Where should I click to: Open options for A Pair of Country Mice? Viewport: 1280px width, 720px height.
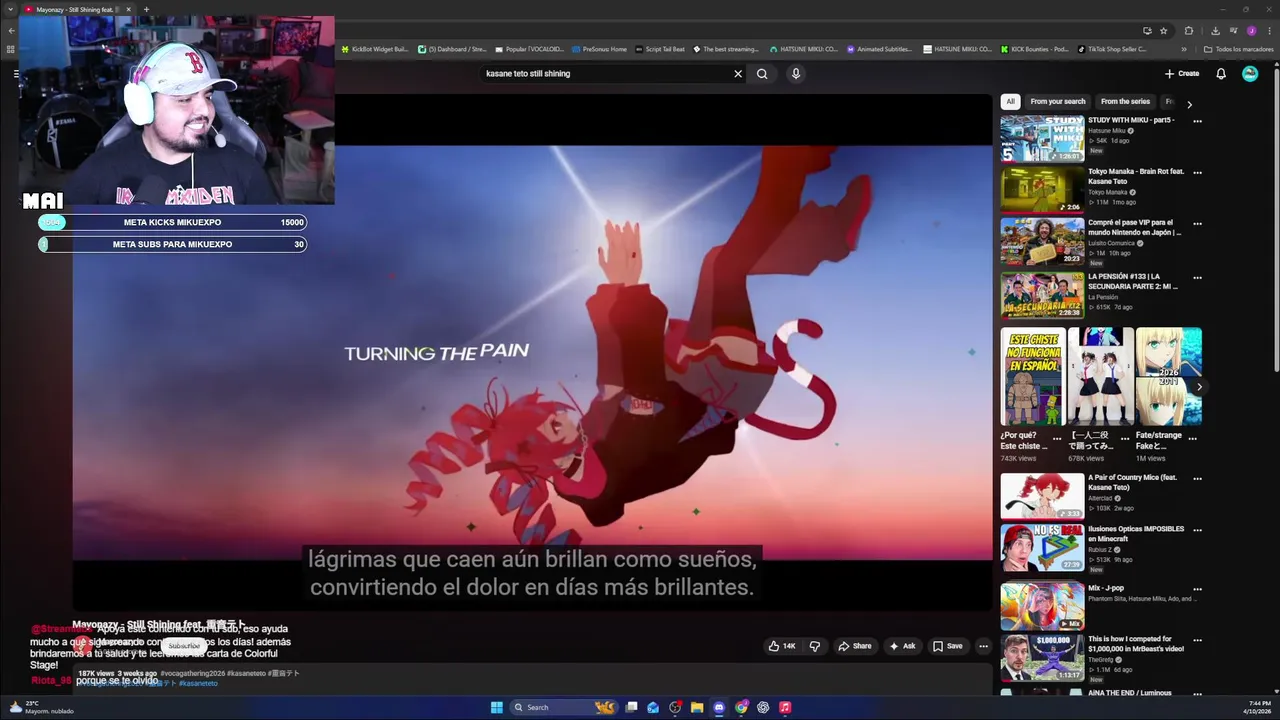click(x=1197, y=479)
